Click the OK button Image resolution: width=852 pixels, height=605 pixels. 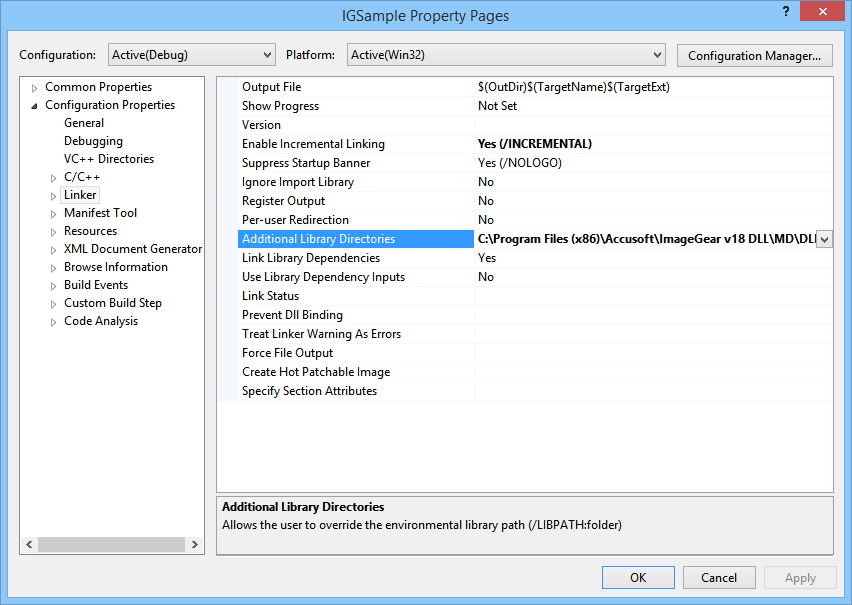638,578
